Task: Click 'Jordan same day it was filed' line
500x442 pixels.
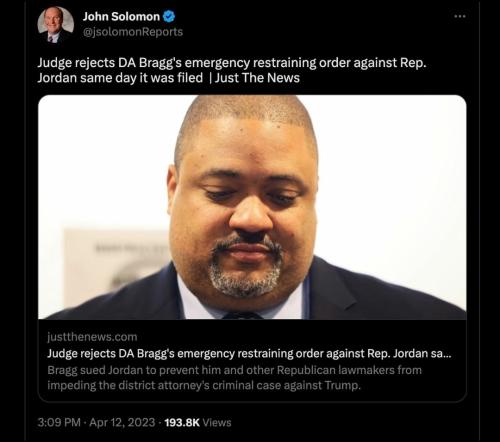Action: click(120, 78)
